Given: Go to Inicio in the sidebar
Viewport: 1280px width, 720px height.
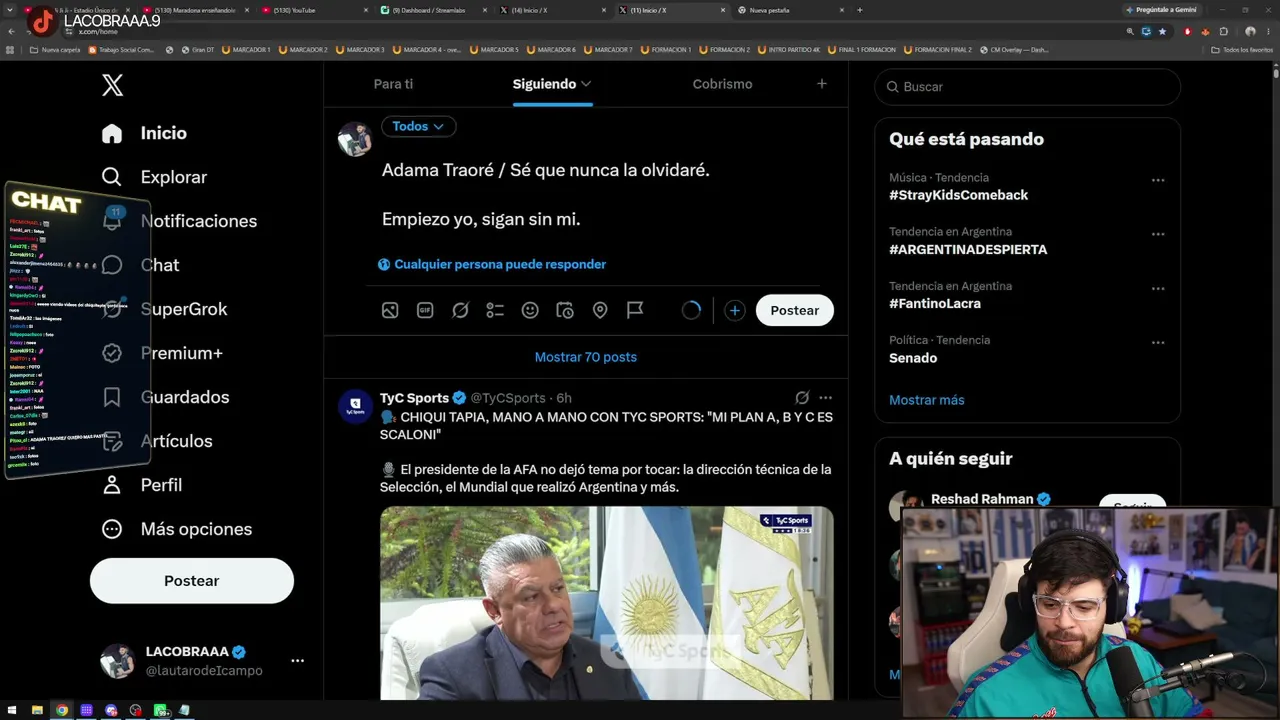Looking at the screenshot, I should pos(144,133).
